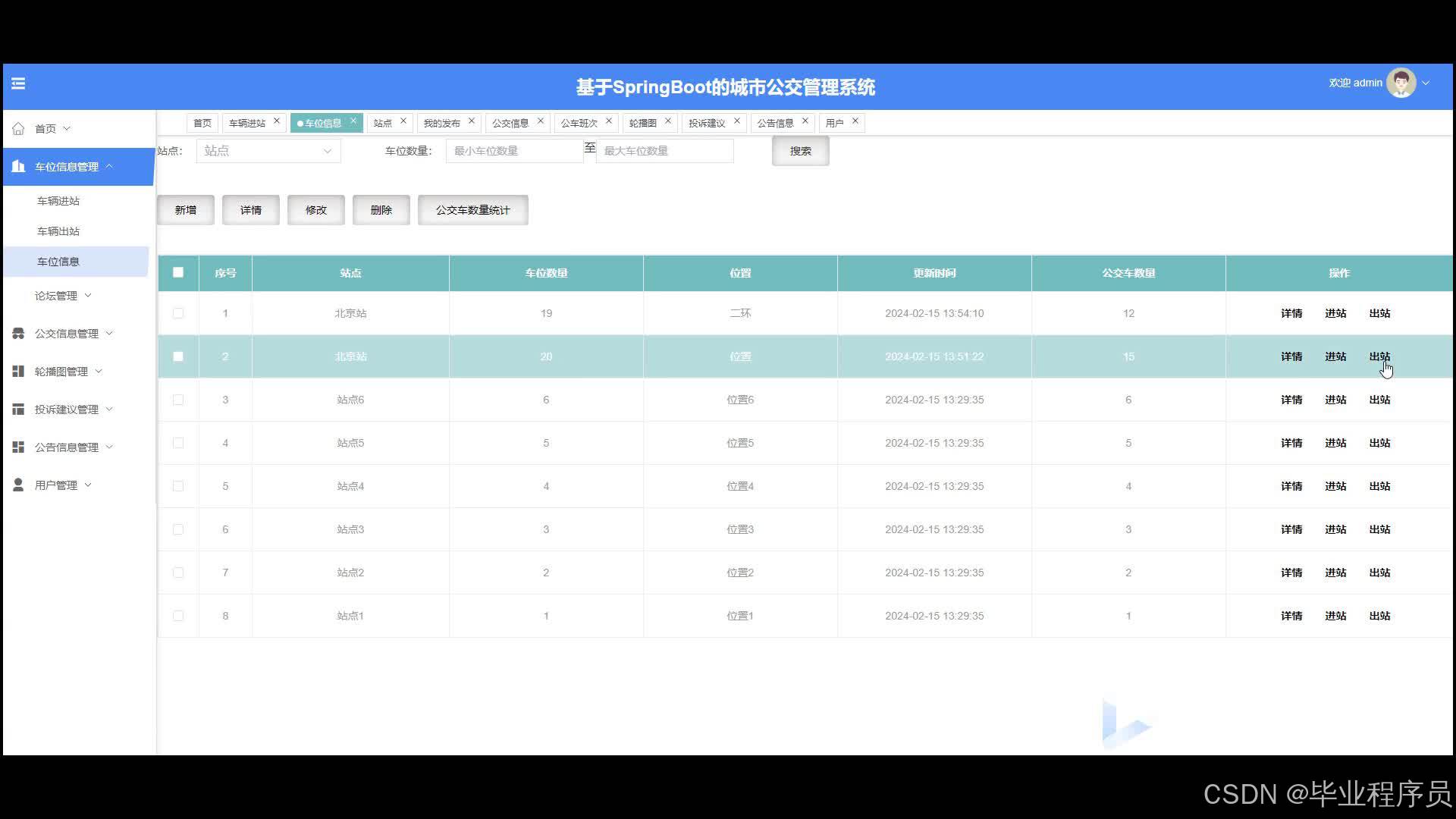Click the home icon in sidebar
This screenshot has width=1456, height=819.
(x=18, y=129)
